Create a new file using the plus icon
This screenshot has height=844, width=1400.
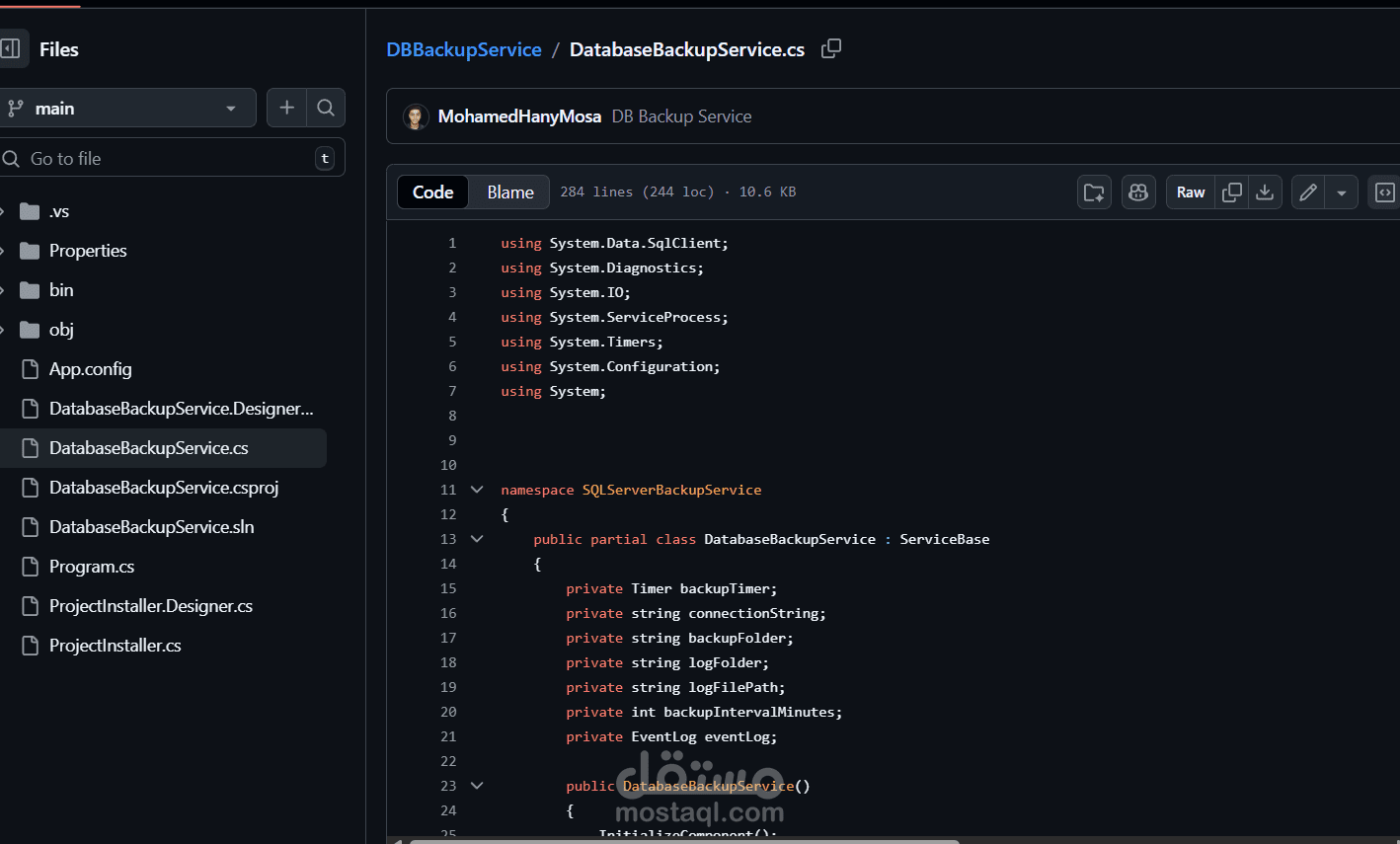pos(285,107)
